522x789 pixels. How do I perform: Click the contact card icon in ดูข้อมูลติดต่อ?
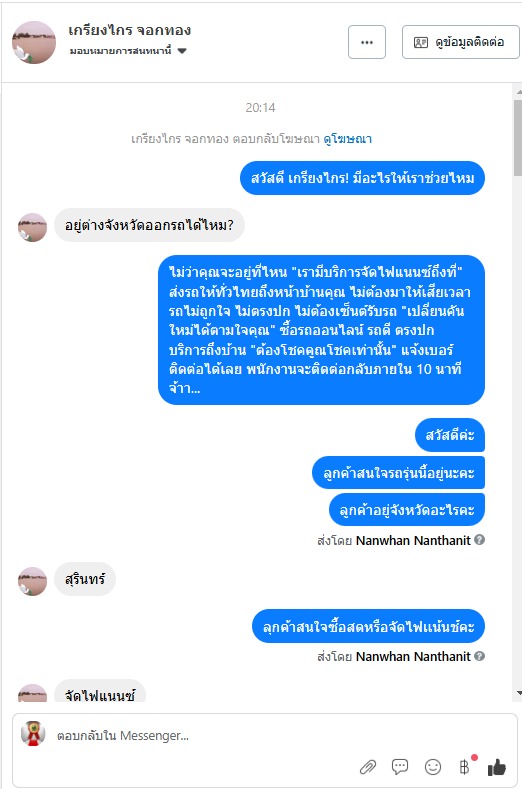(x=421, y=42)
